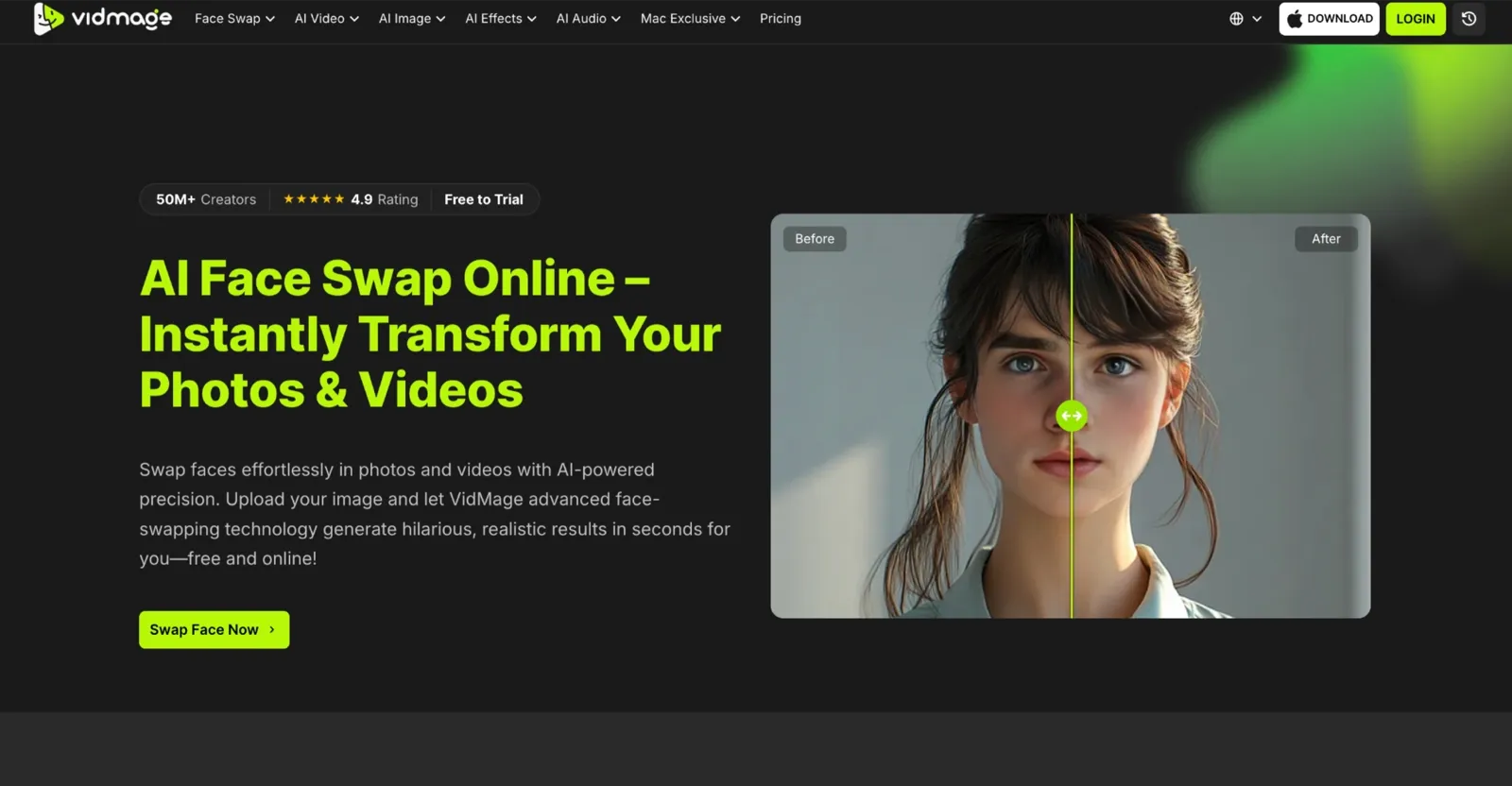Expand the Face Swap menu

tap(234, 19)
